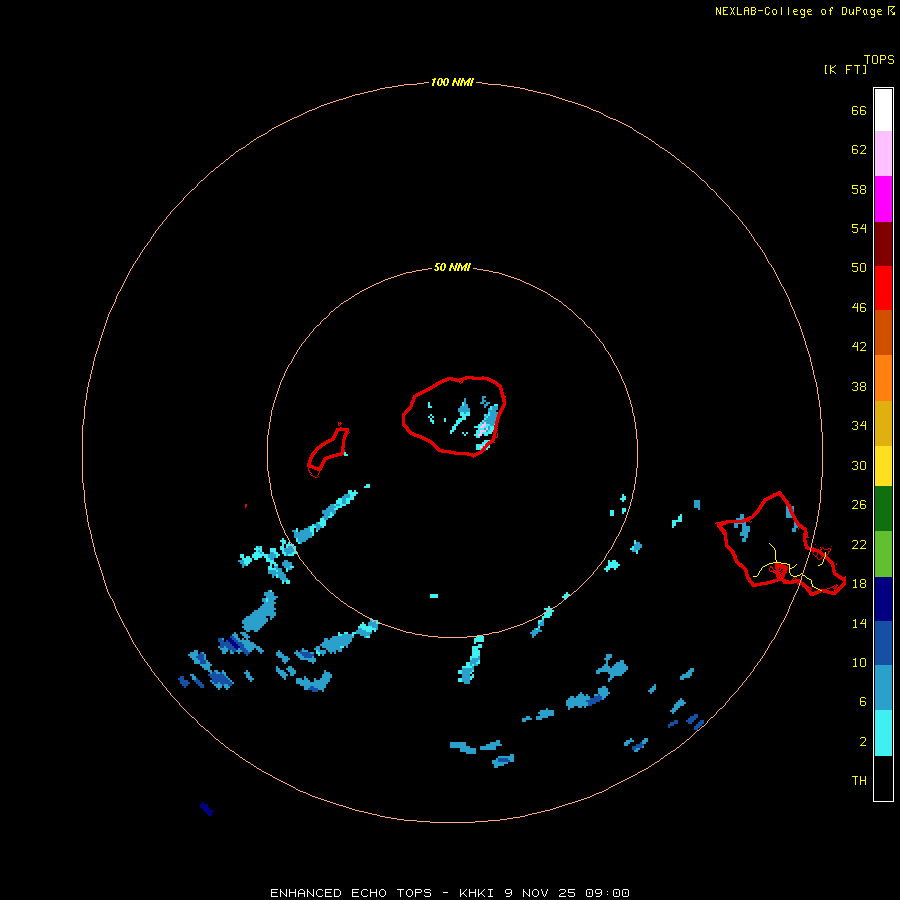Select the light green swatch between 22 and 26
This screenshot has width=900, height=900.
883,554
